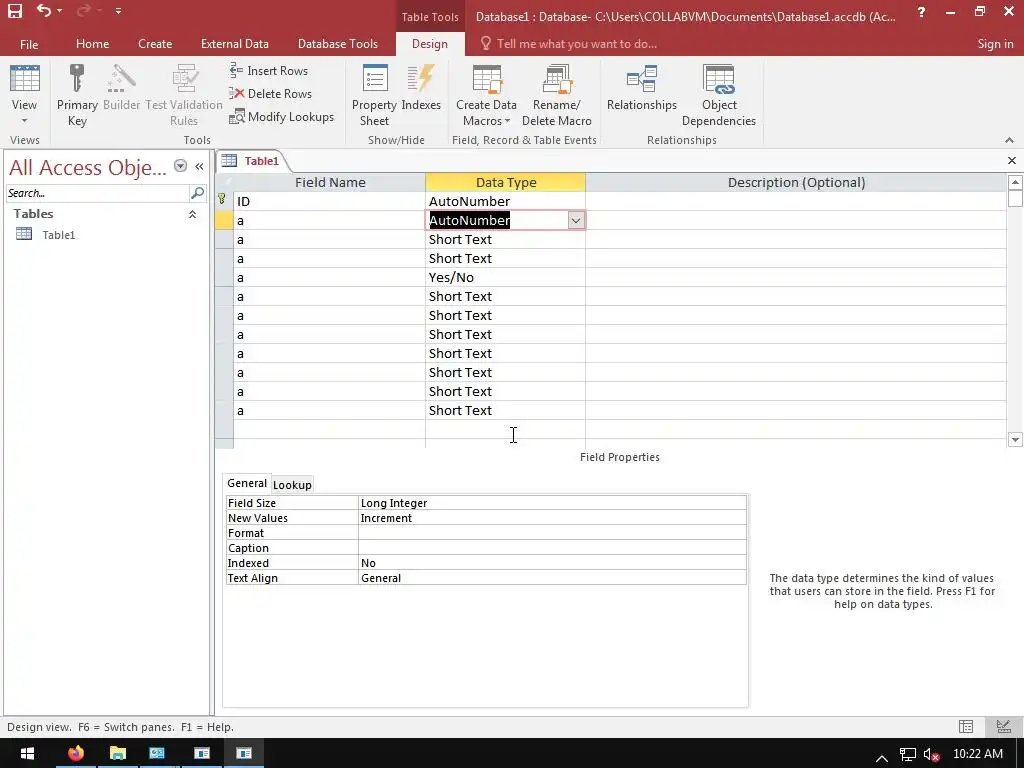Open the Indexes window
Screen dimensions: 1024x768
[421, 88]
